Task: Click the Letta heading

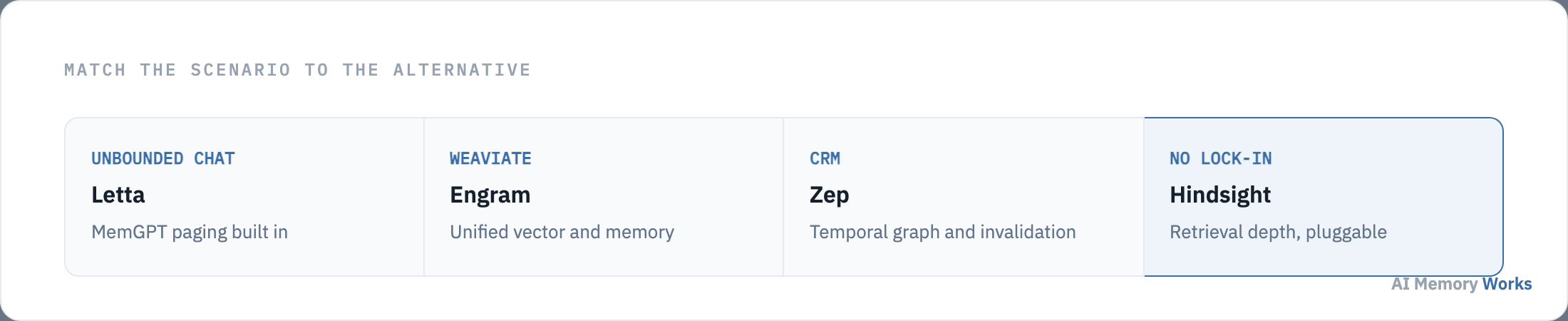Action: (118, 195)
